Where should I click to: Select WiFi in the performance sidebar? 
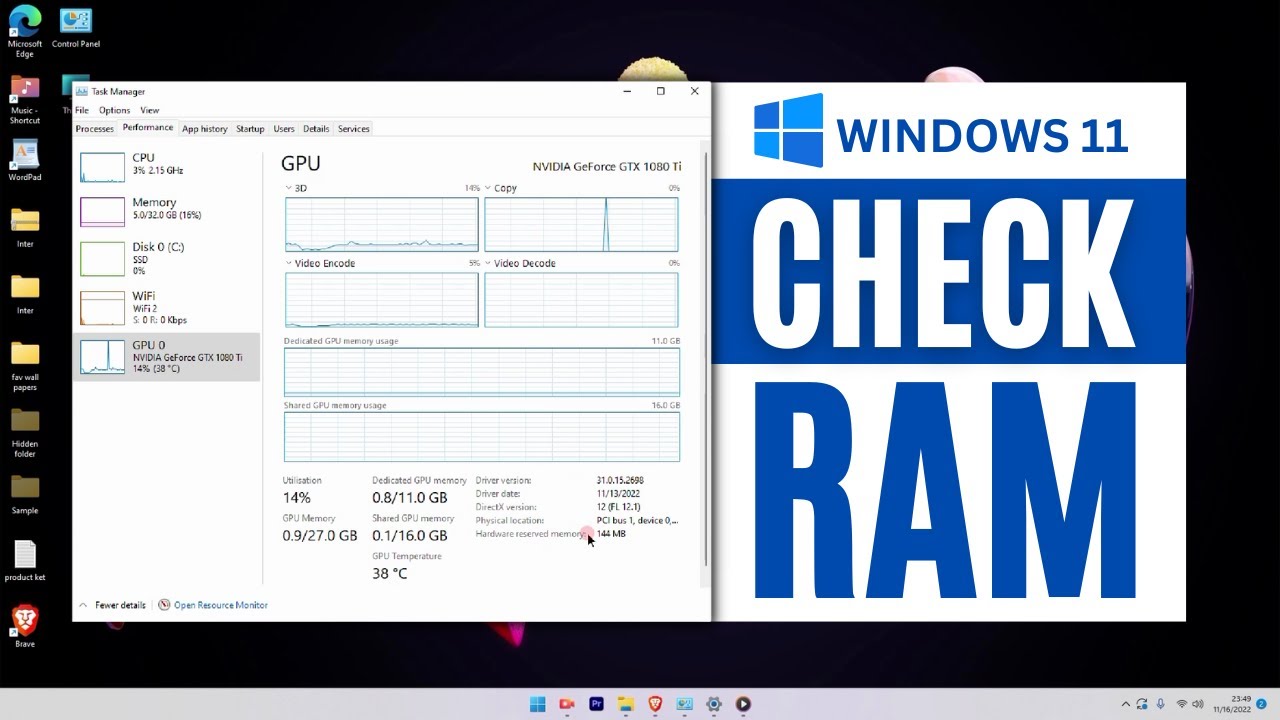pos(167,308)
